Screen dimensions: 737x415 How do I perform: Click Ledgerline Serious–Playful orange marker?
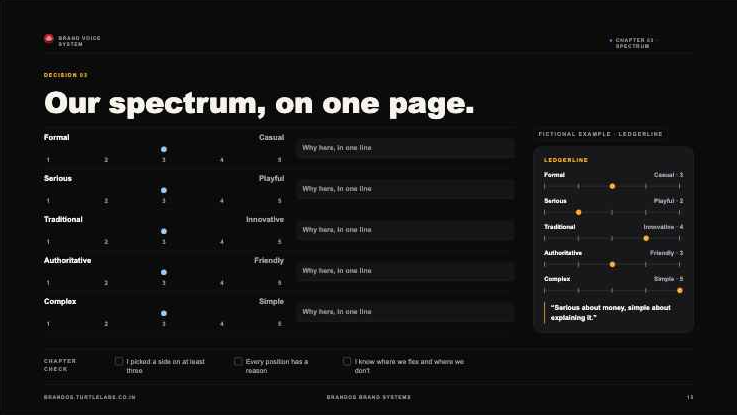tap(578, 212)
